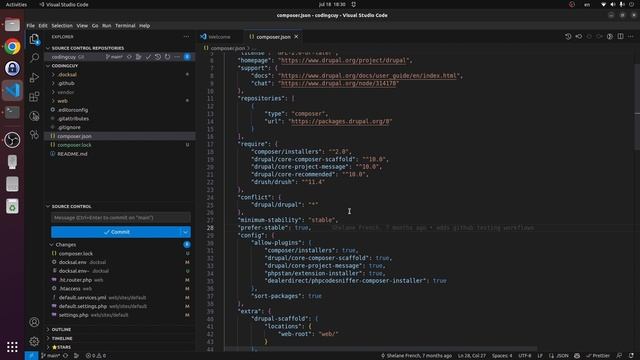Click the refresh icon in codingcuy repository row

click(x=167, y=57)
